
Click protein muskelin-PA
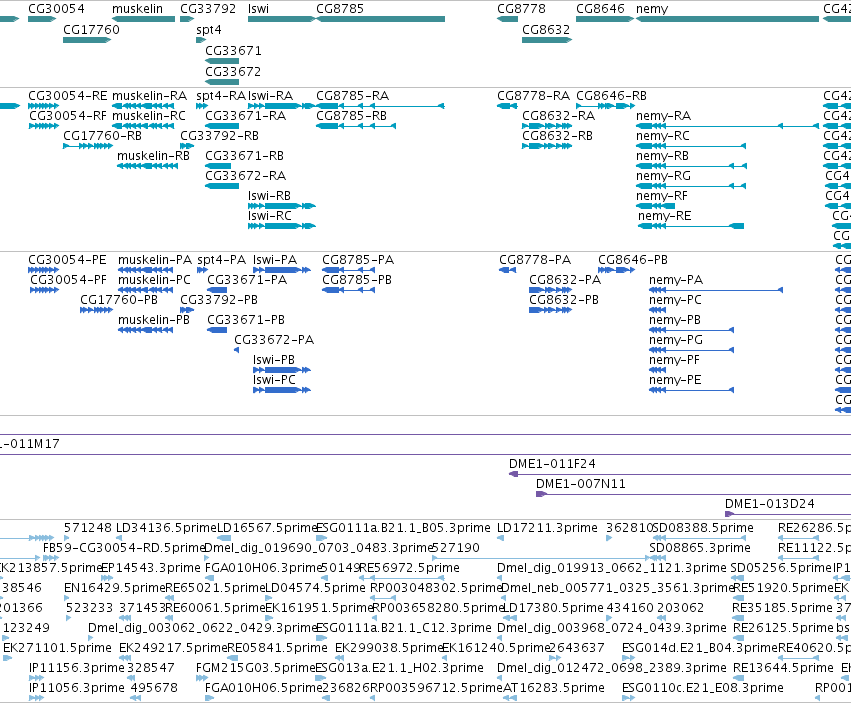coord(145,270)
